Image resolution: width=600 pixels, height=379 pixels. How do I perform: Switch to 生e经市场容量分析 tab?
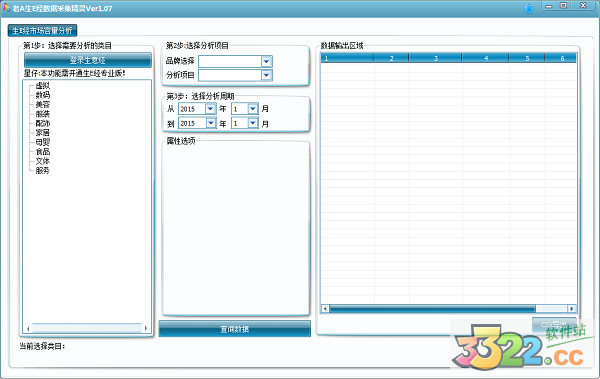coord(42,31)
